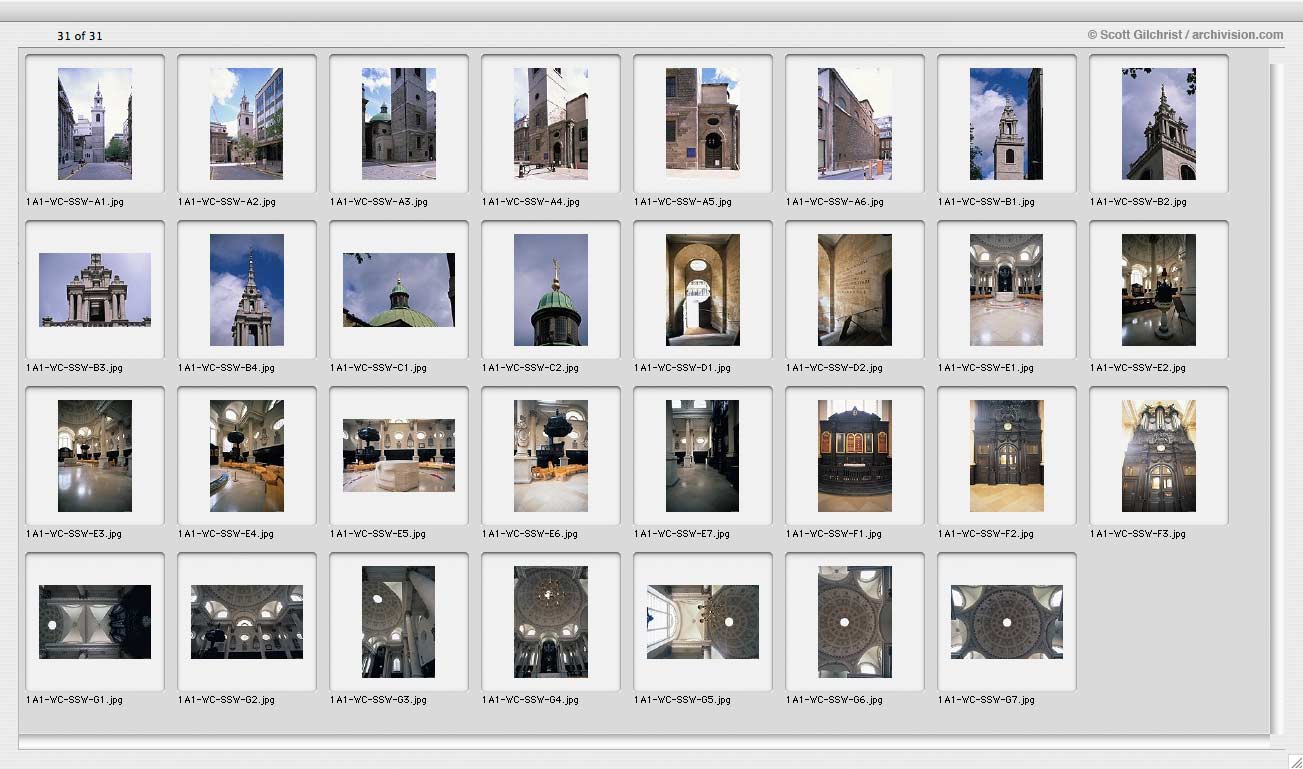1303x769 pixels.
Task: Select landscape thumbnail 1A1-WC-SSW-B3.jpg
Action: [95, 290]
